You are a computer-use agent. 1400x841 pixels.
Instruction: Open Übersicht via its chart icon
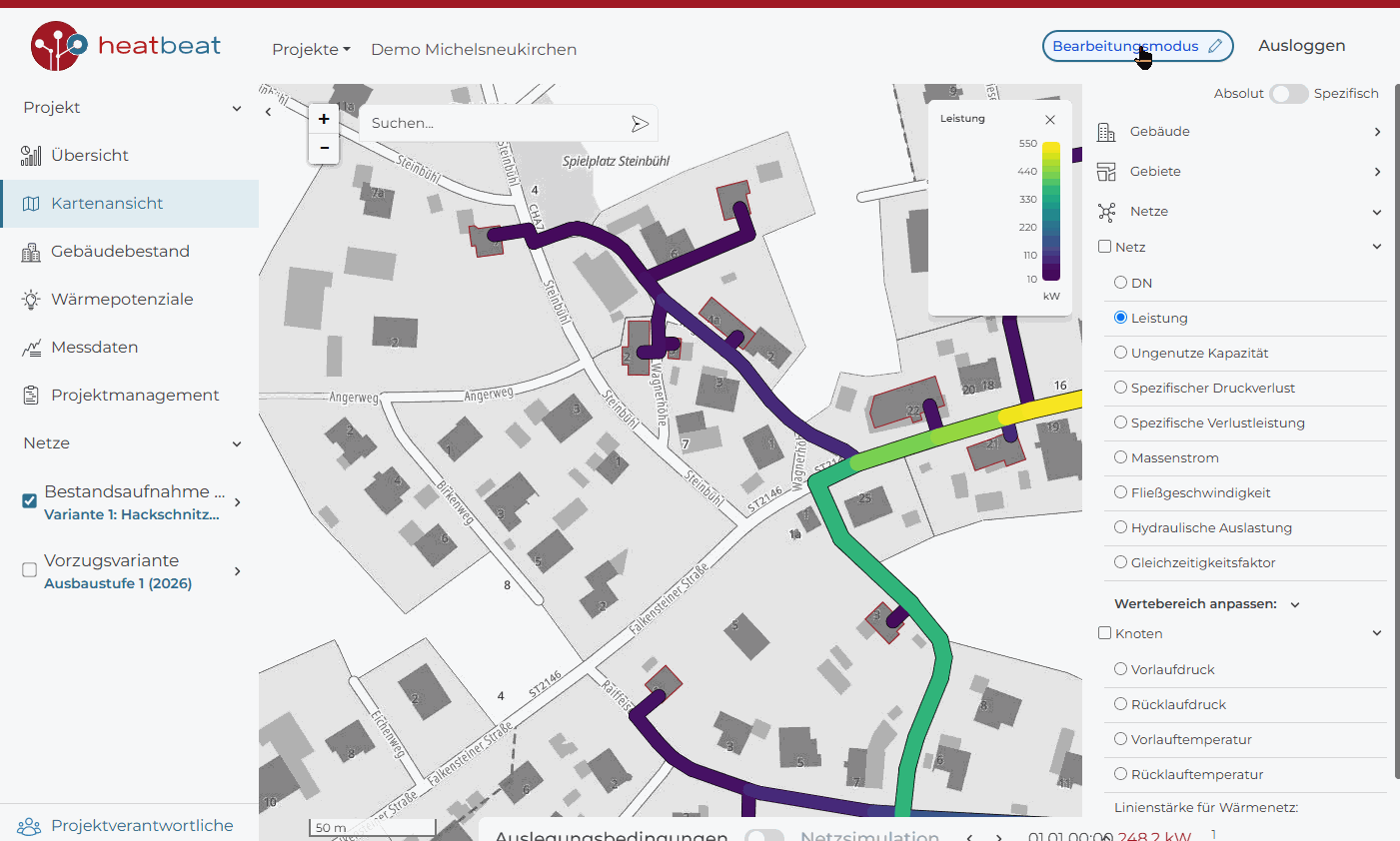point(31,156)
